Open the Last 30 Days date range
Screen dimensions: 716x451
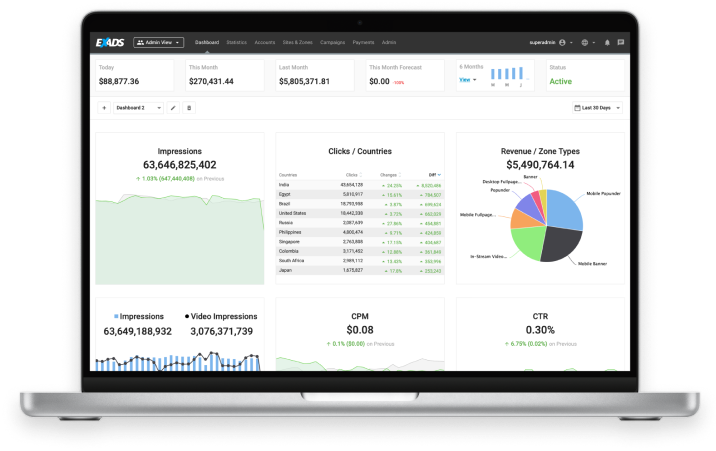tap(597, 108)
